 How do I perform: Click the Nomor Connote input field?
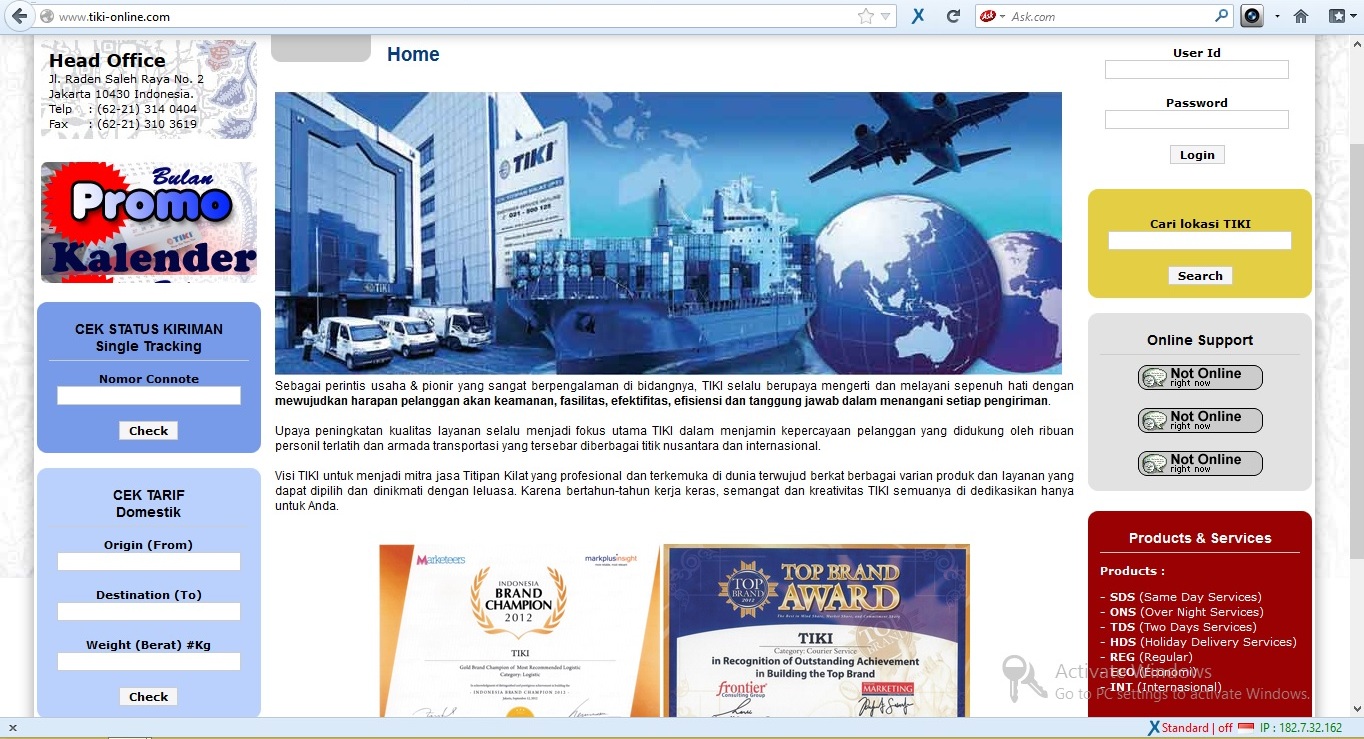coord(149,396)
